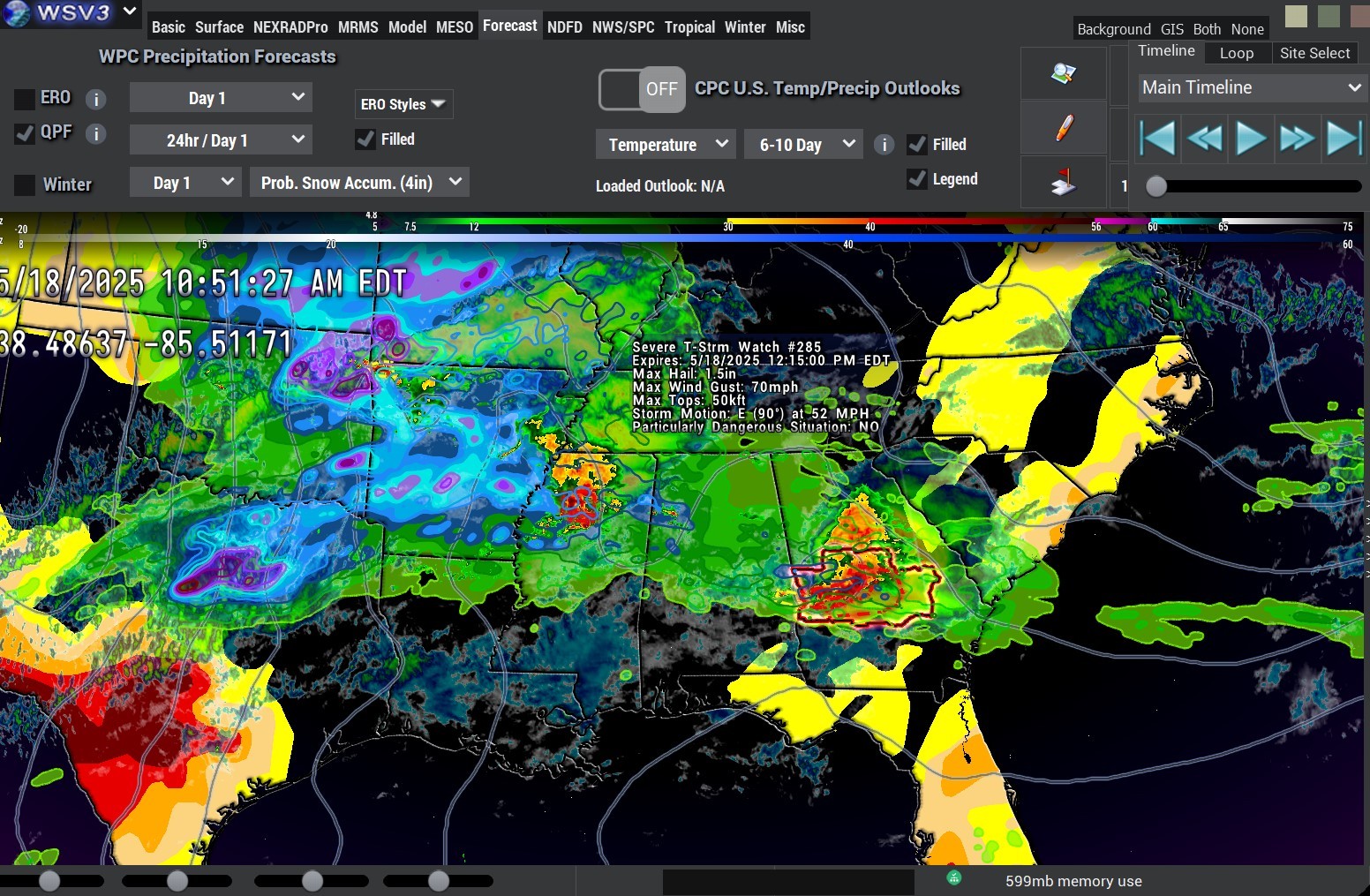Step forward with fast-forward arrows

1296,139
